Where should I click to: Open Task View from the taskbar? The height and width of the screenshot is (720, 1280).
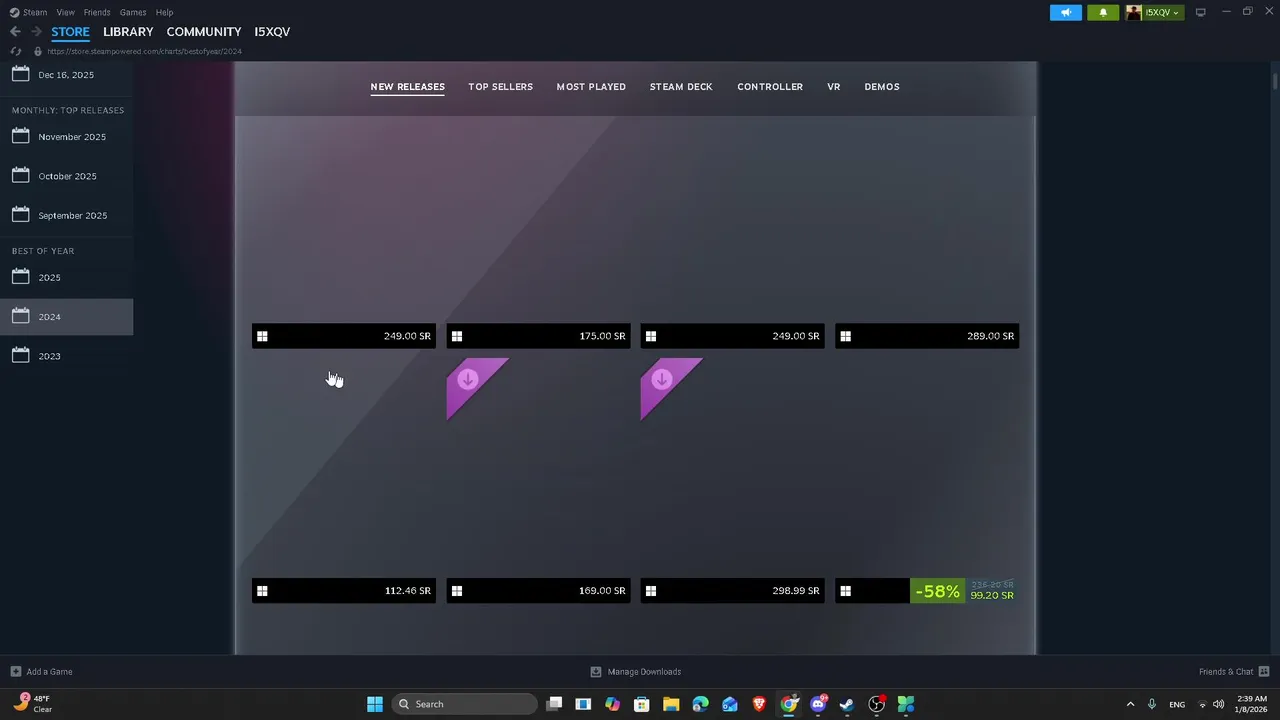coord(555,704)
